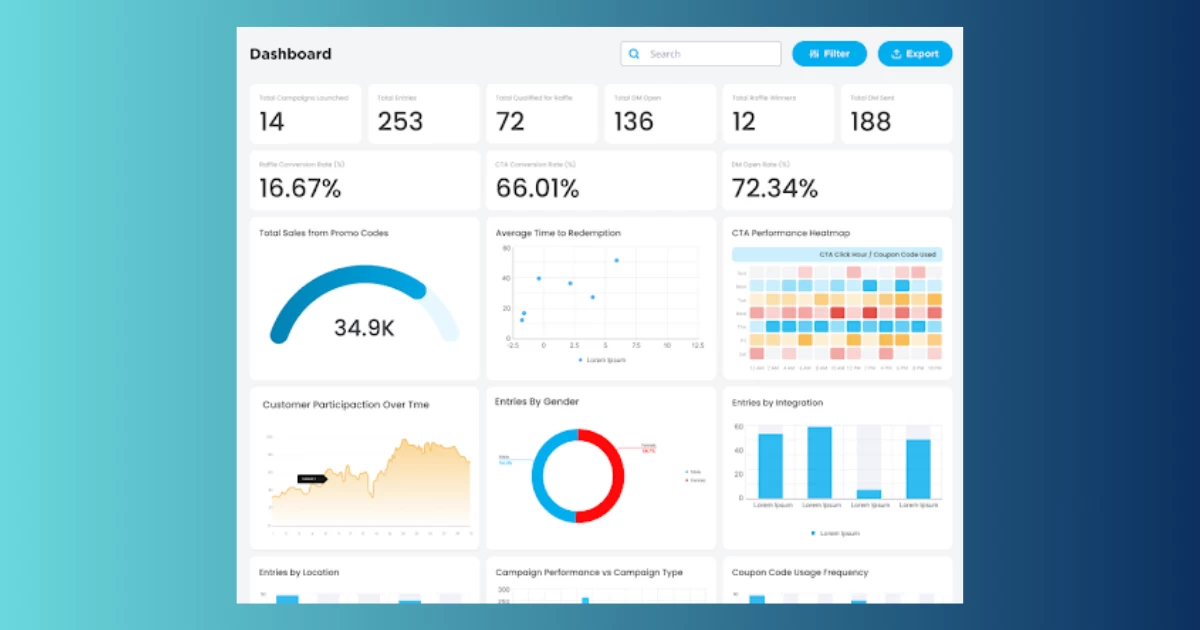1200x630 pixels.
Task: Click the magnifying glass search icon
Action: pos(634,54)
